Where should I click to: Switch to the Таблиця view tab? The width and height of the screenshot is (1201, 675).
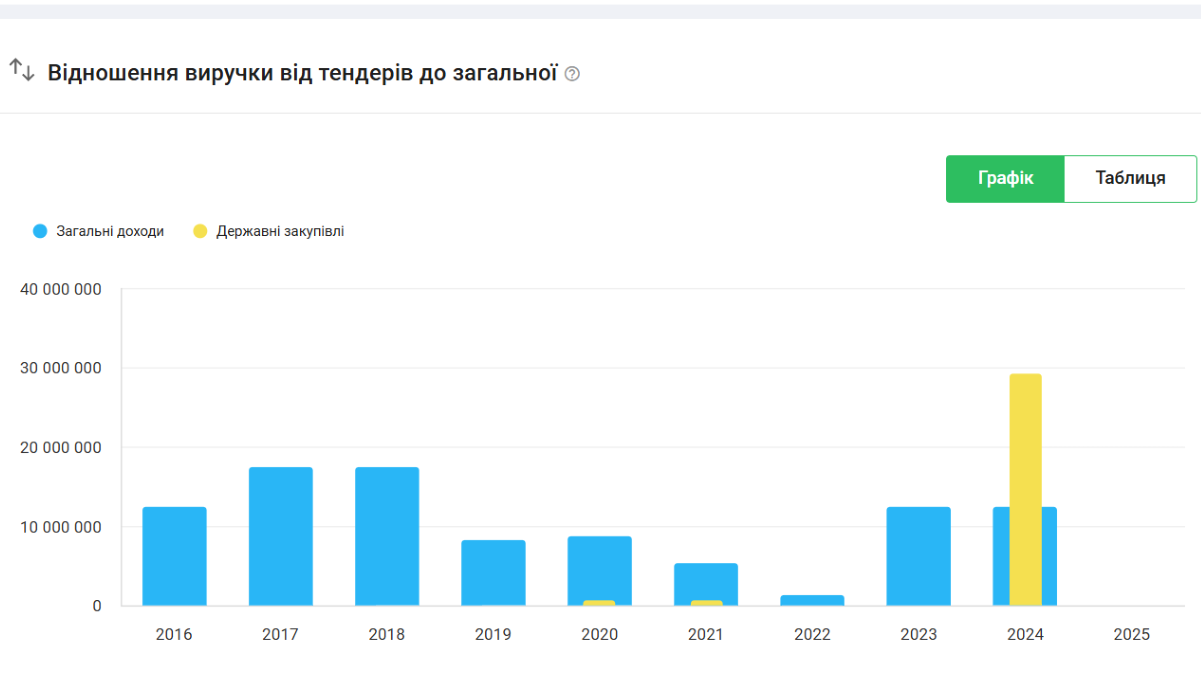pos(1130,179)
